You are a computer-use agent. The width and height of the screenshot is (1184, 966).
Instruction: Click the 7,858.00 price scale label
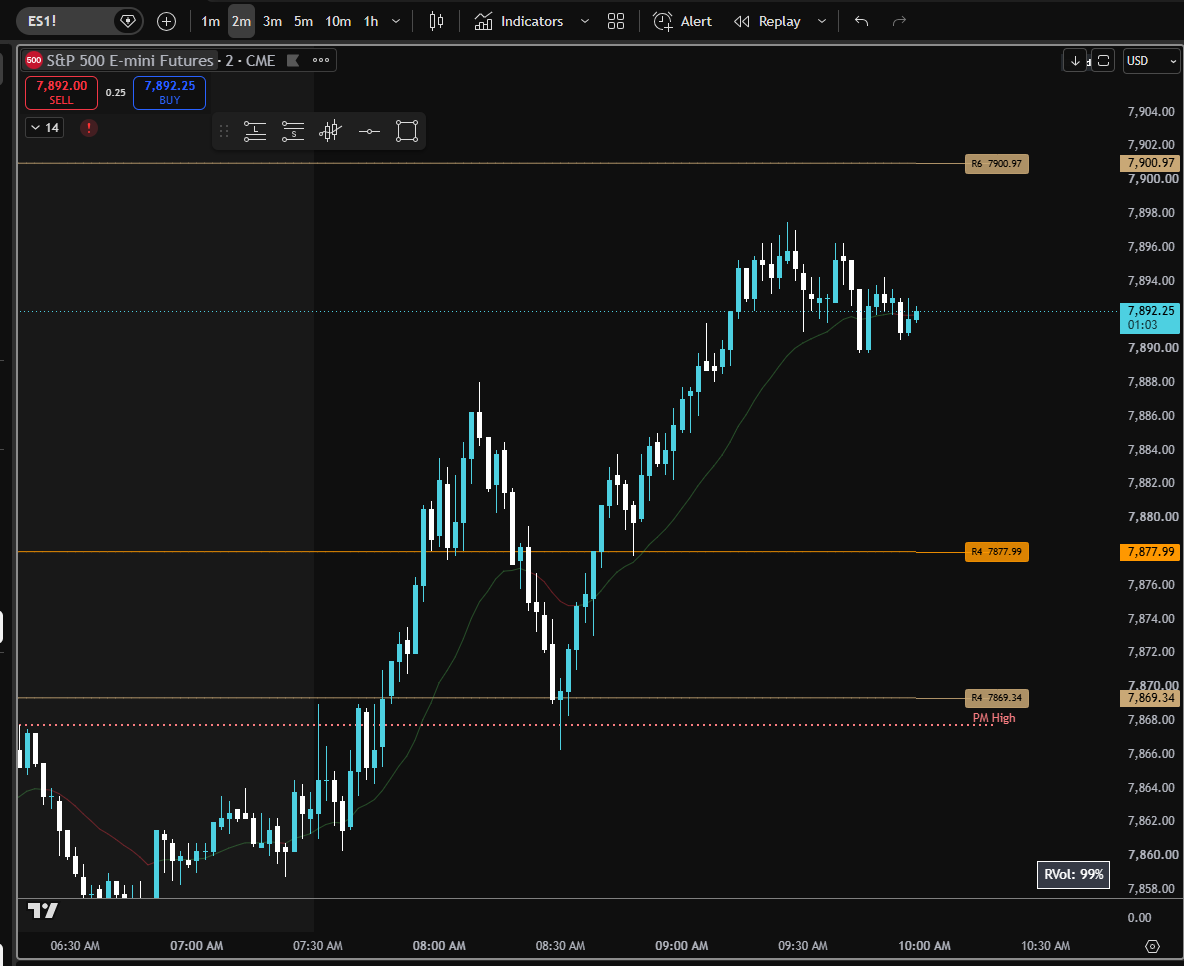pos(1151,888)
